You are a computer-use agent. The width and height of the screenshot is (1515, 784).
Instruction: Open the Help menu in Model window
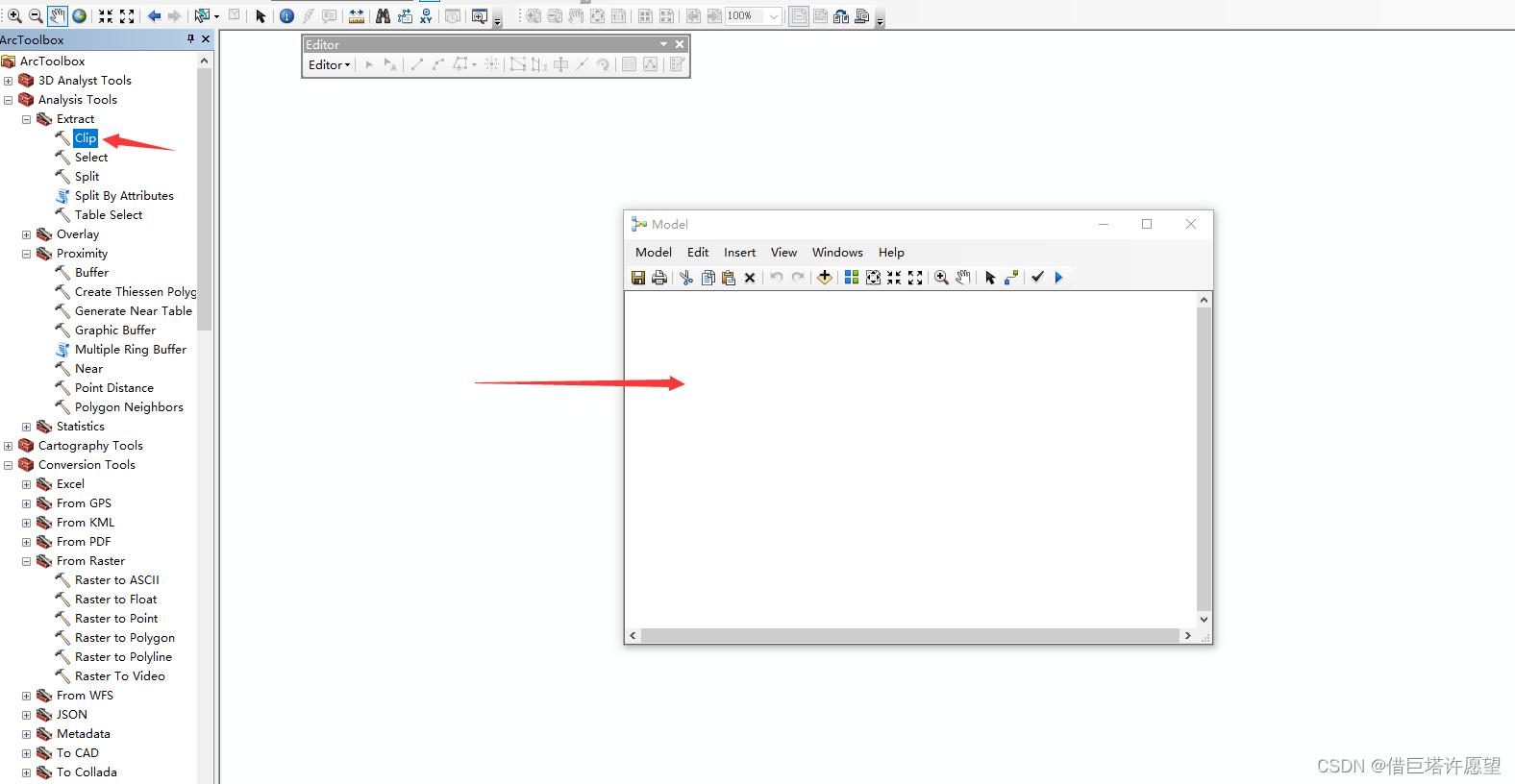pyautogui.click(x=891, y=253)
